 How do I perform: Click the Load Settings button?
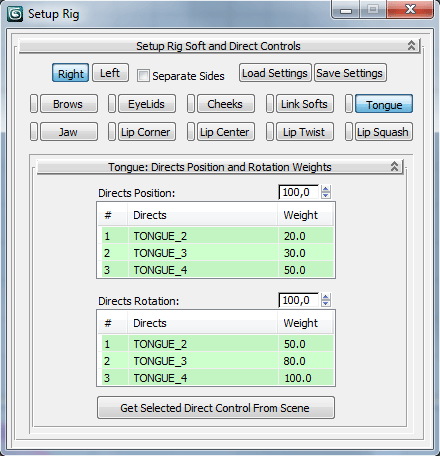point(275,73)
